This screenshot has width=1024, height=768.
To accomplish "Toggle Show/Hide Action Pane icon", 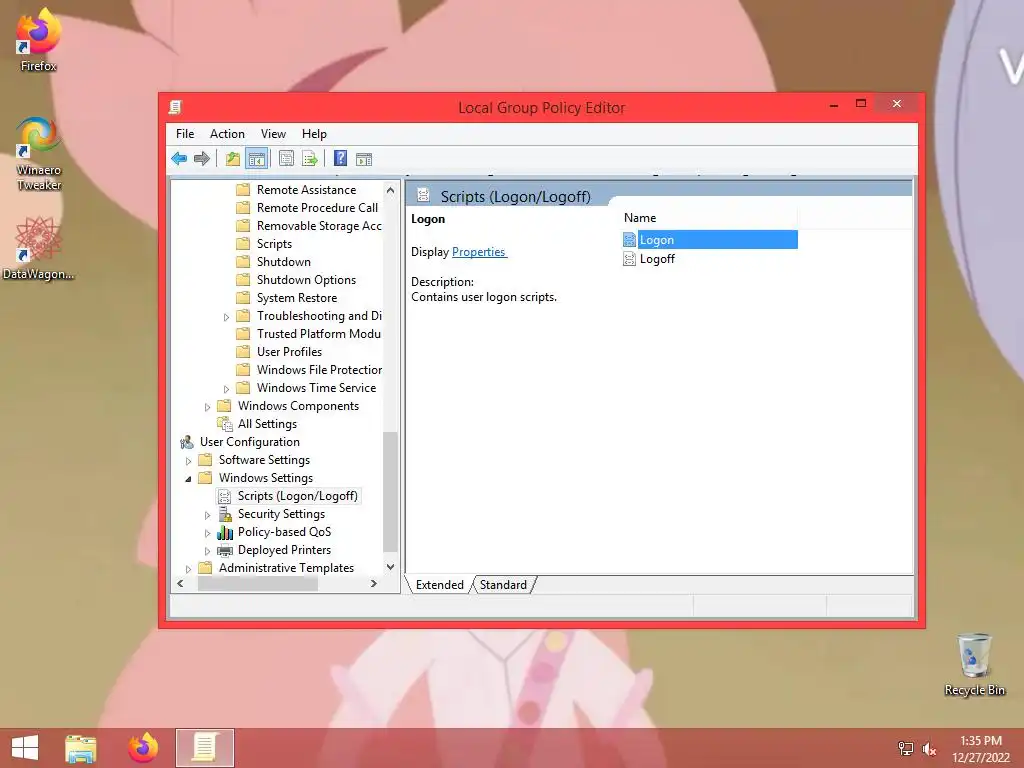I will (364, 159).
